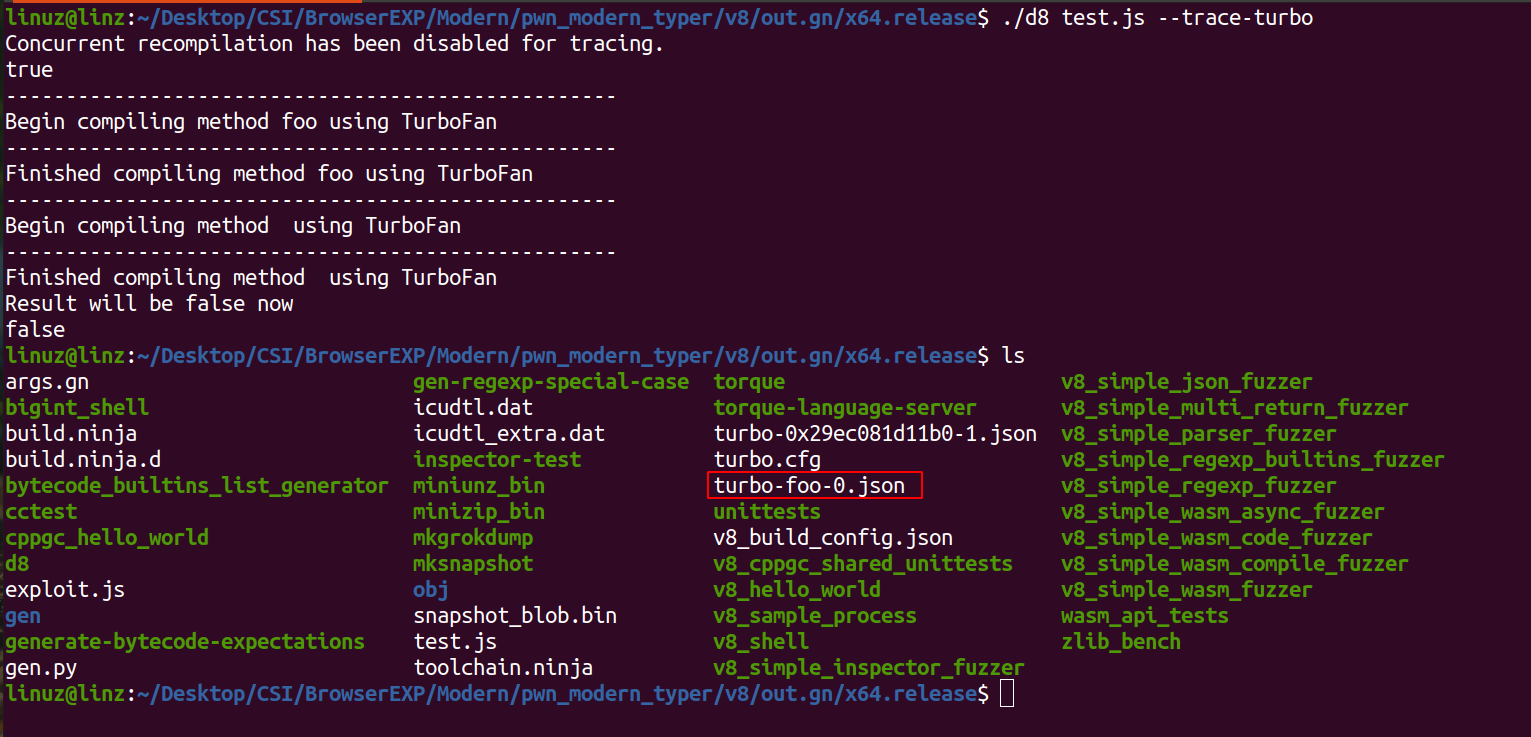The image size is (1531, 737).
Task: Click the mksnapshot executable name
Action: 473,564
